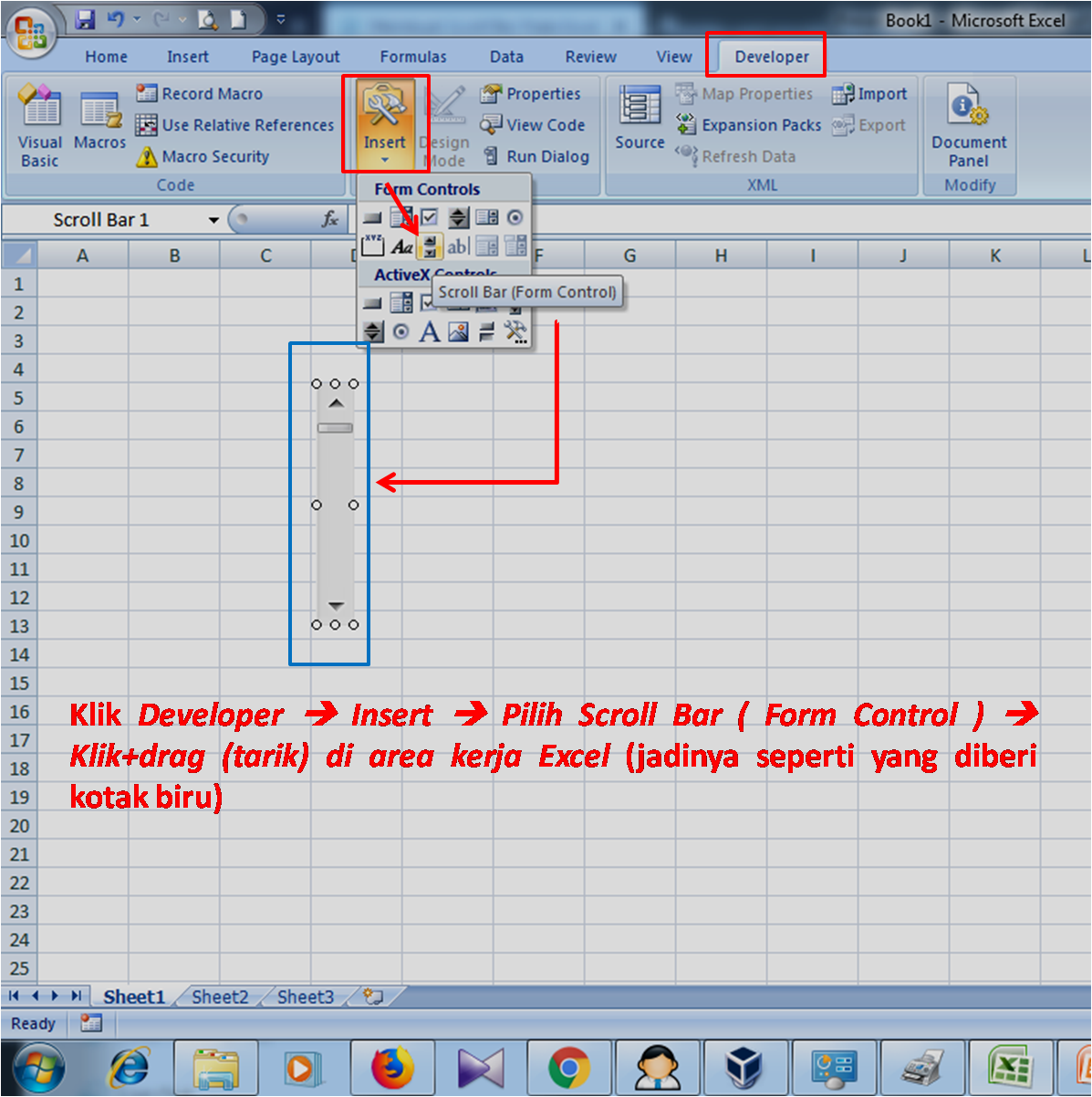Open Visual Basic editor
The image size is (1092, 1097).
click(x=40, y=127)
